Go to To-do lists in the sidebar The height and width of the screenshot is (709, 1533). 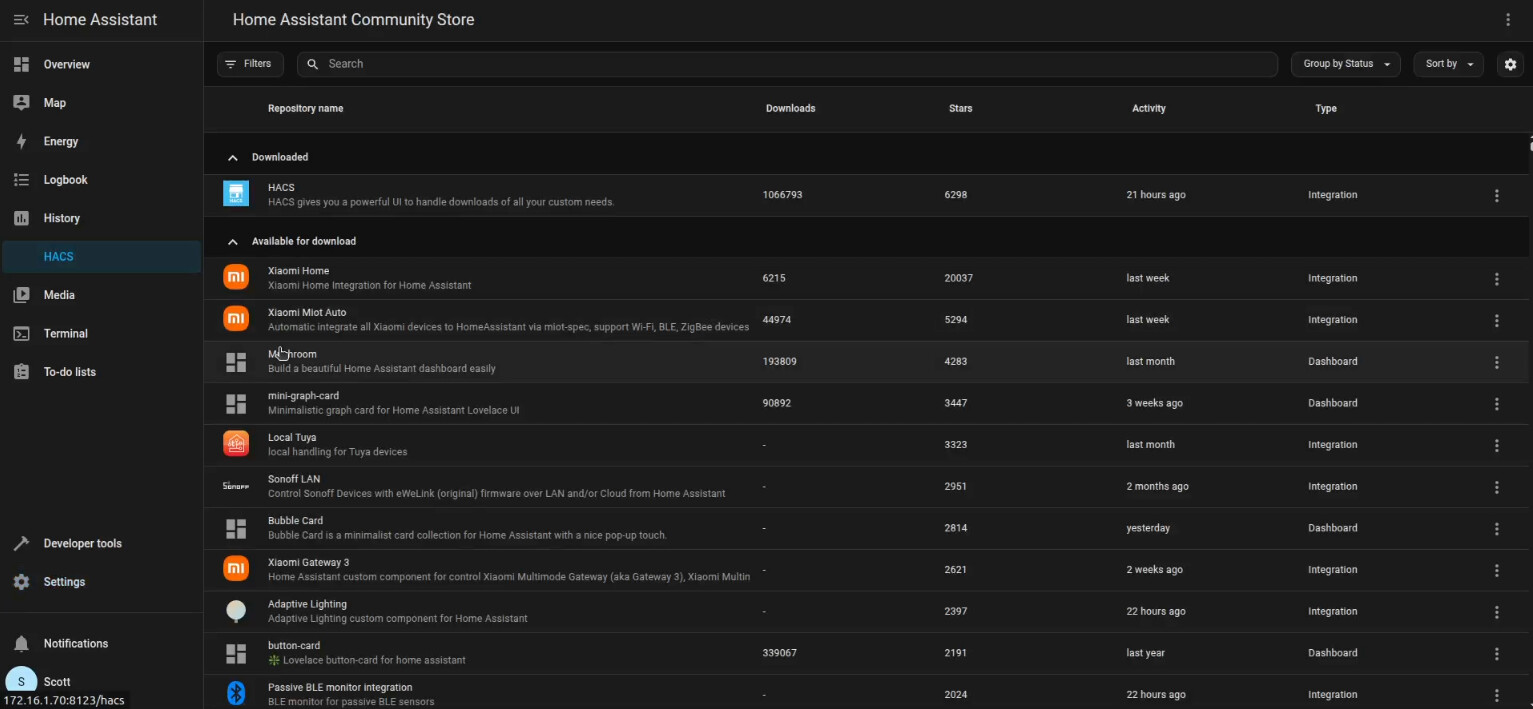[101, 372]
